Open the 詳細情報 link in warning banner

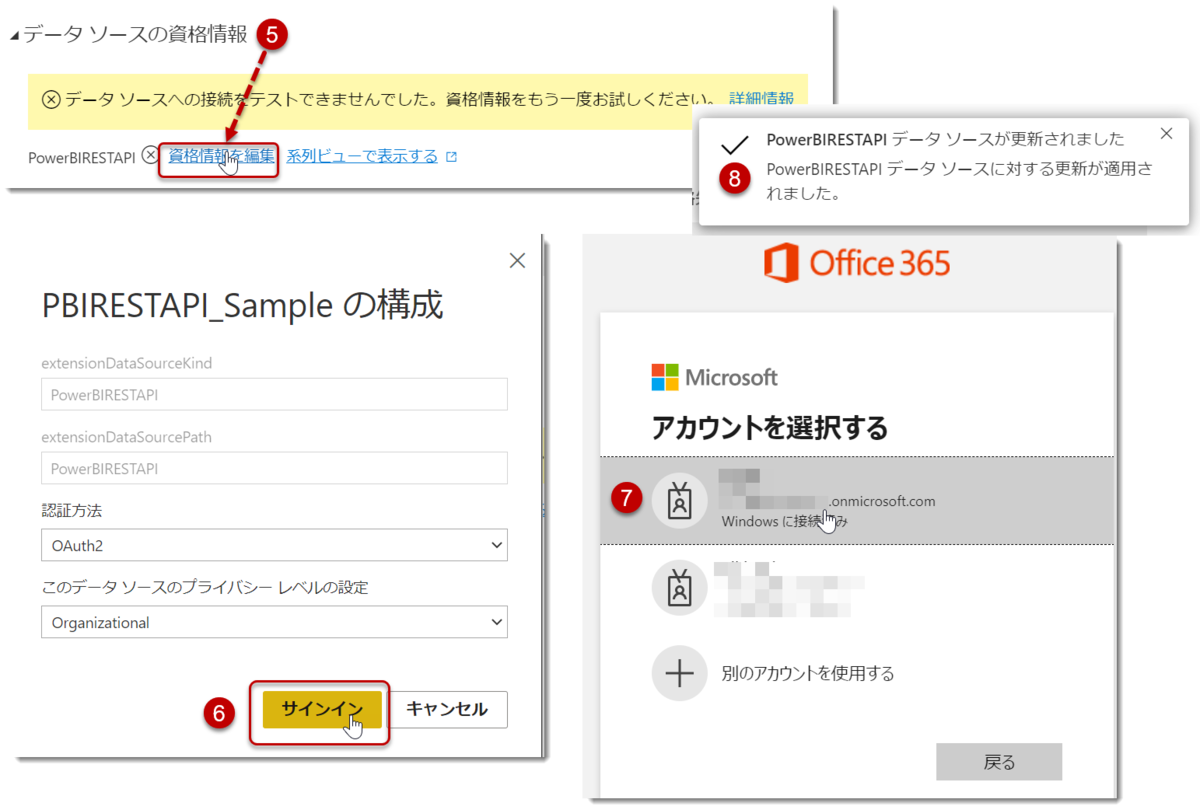coord(761,99)
